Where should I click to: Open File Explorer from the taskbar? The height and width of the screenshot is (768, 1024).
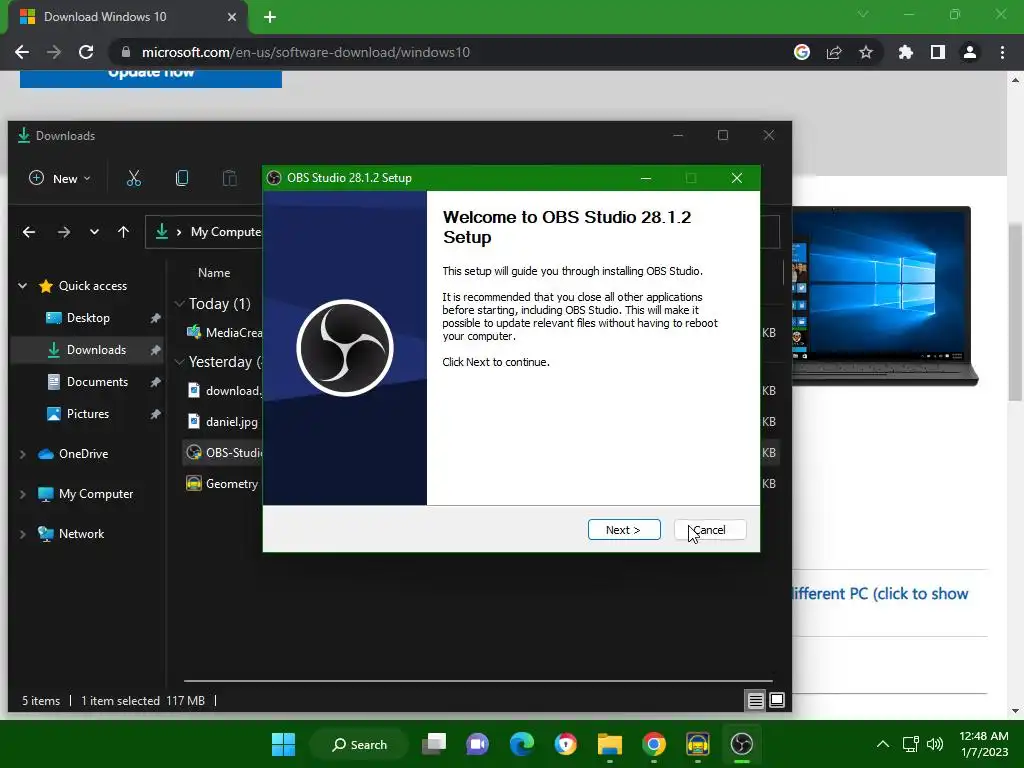[x=610, y=744]
